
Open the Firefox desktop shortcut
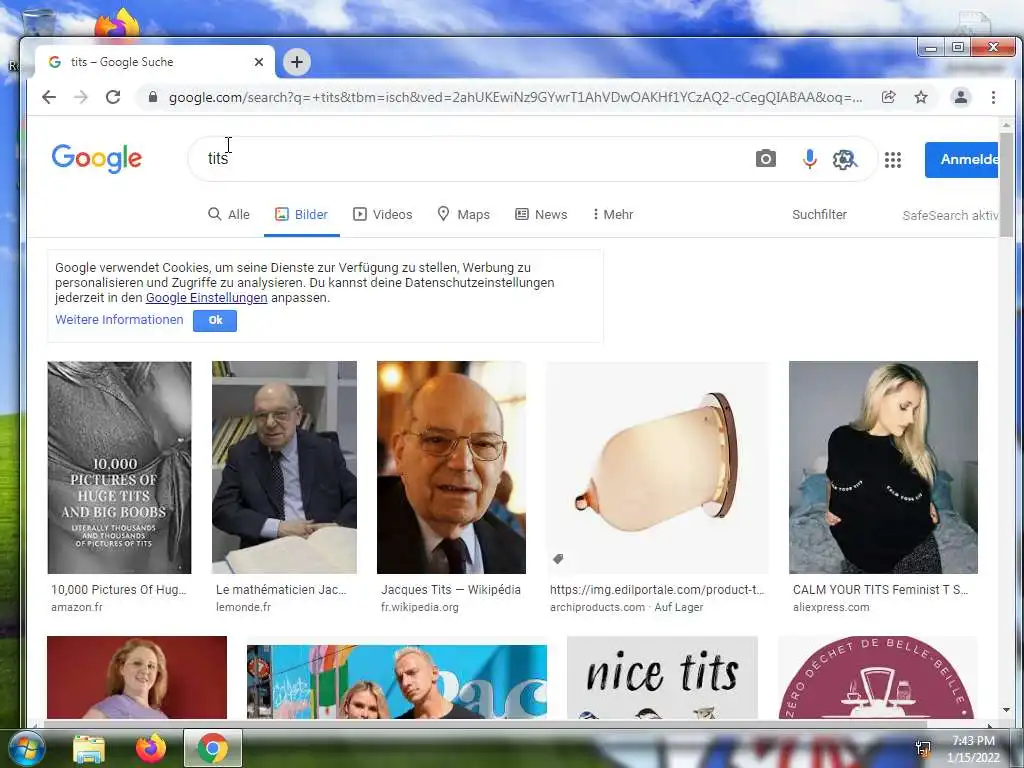pos(118,24)
